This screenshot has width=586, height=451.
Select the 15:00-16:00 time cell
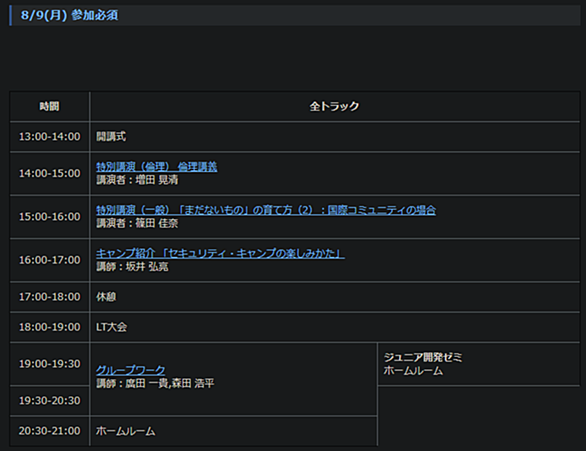[x=50, y=217]
